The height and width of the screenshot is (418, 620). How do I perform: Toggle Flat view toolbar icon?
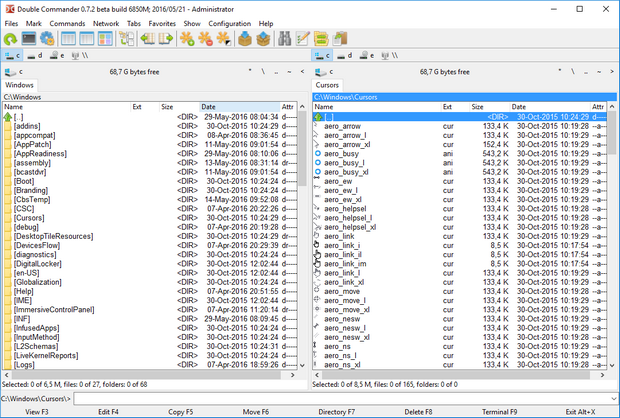[x=127, y=39]
